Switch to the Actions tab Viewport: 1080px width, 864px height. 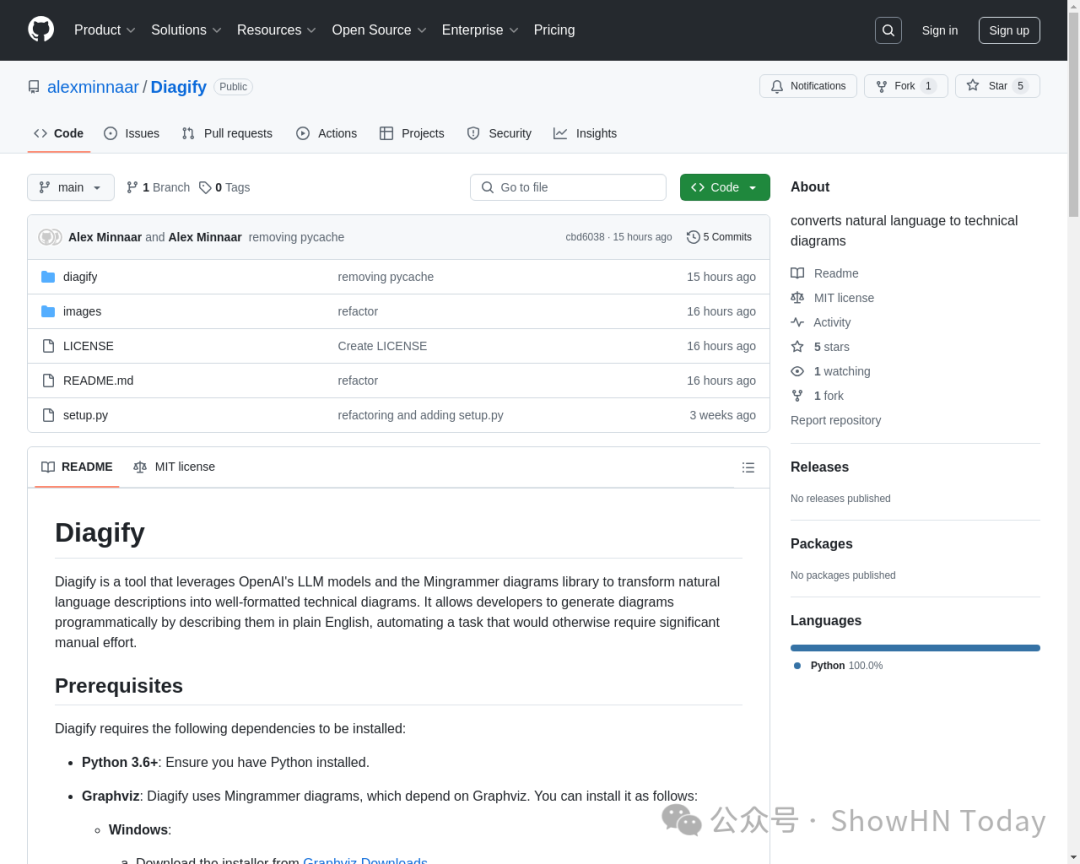click(326, 134)
